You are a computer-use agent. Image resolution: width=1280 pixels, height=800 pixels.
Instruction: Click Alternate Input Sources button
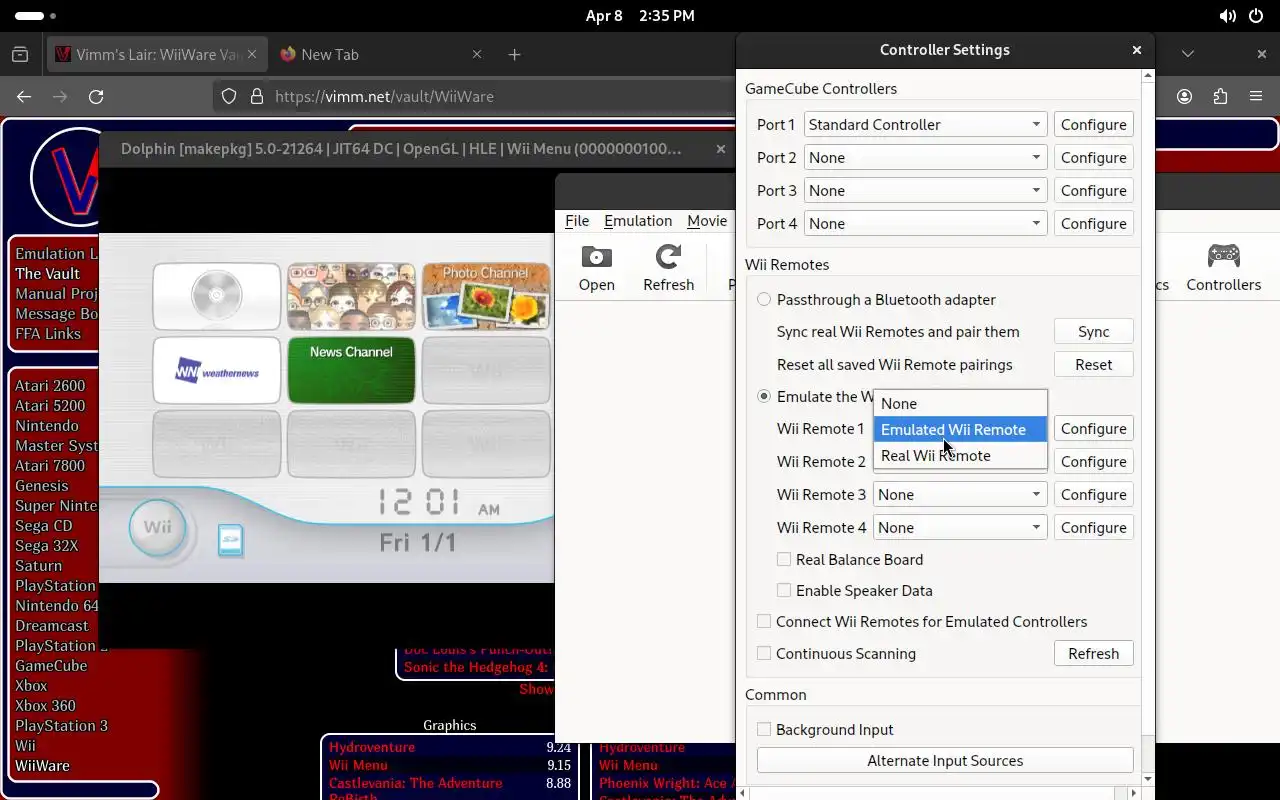tap(945, 760)
